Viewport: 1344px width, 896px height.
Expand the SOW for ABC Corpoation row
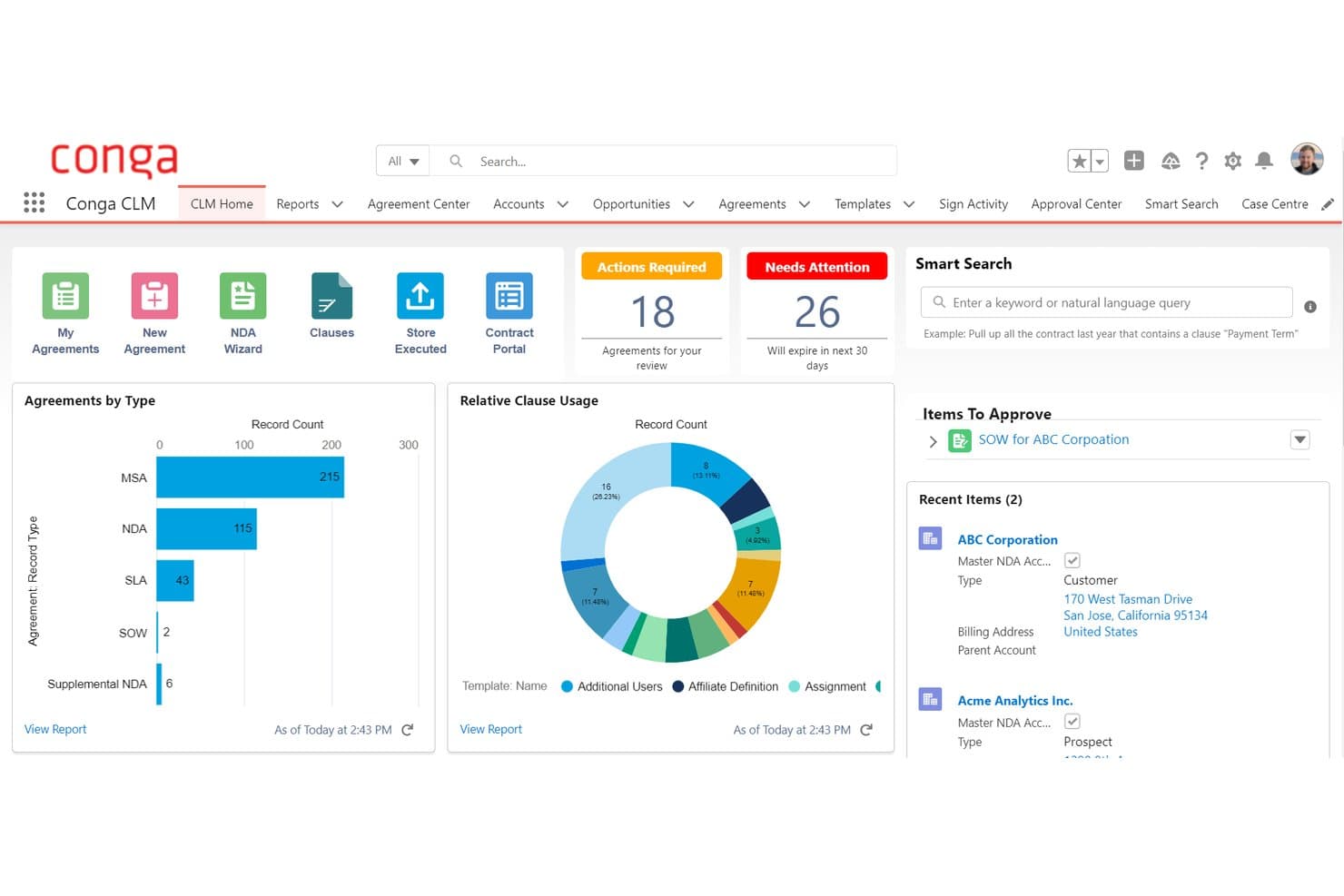pyautogui.click(x=933, y=442)
